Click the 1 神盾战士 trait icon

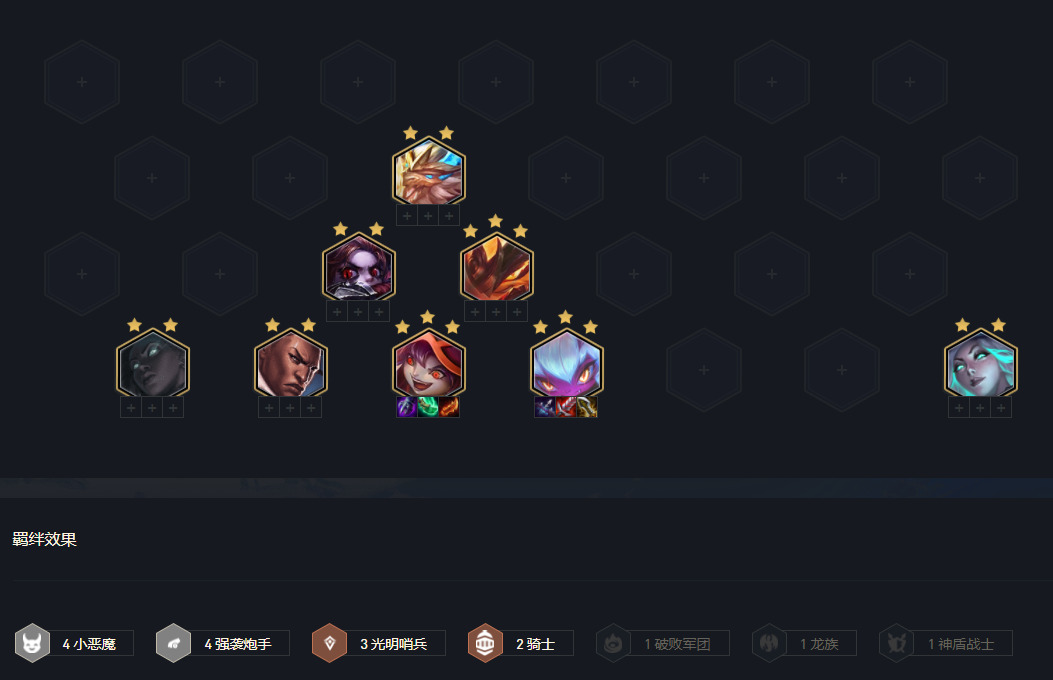click(897, 643)
